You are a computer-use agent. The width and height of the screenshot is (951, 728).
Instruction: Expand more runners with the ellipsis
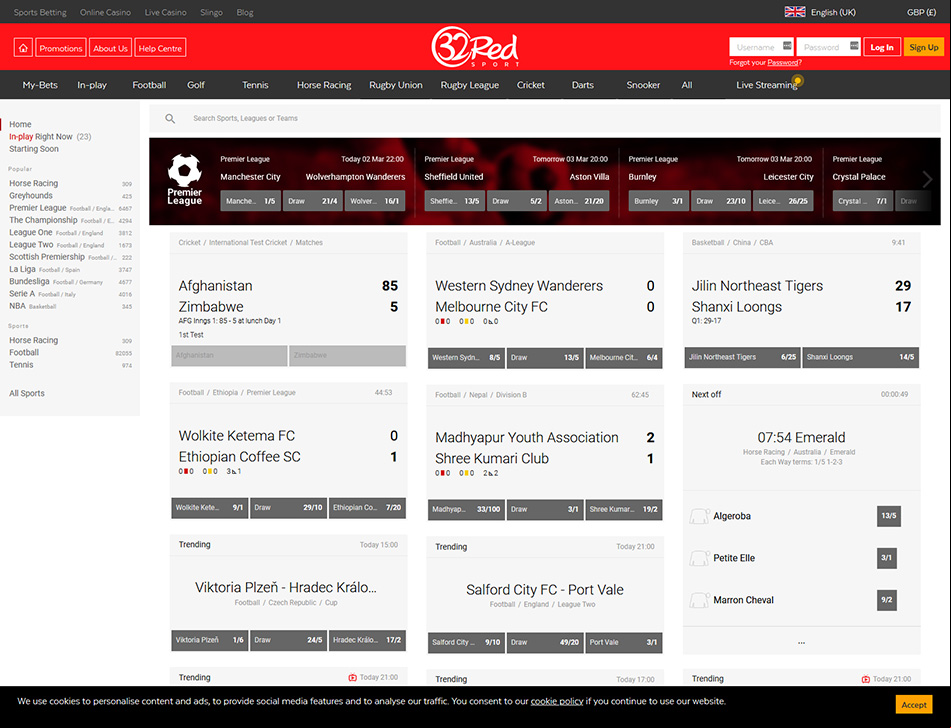[801, 642]
